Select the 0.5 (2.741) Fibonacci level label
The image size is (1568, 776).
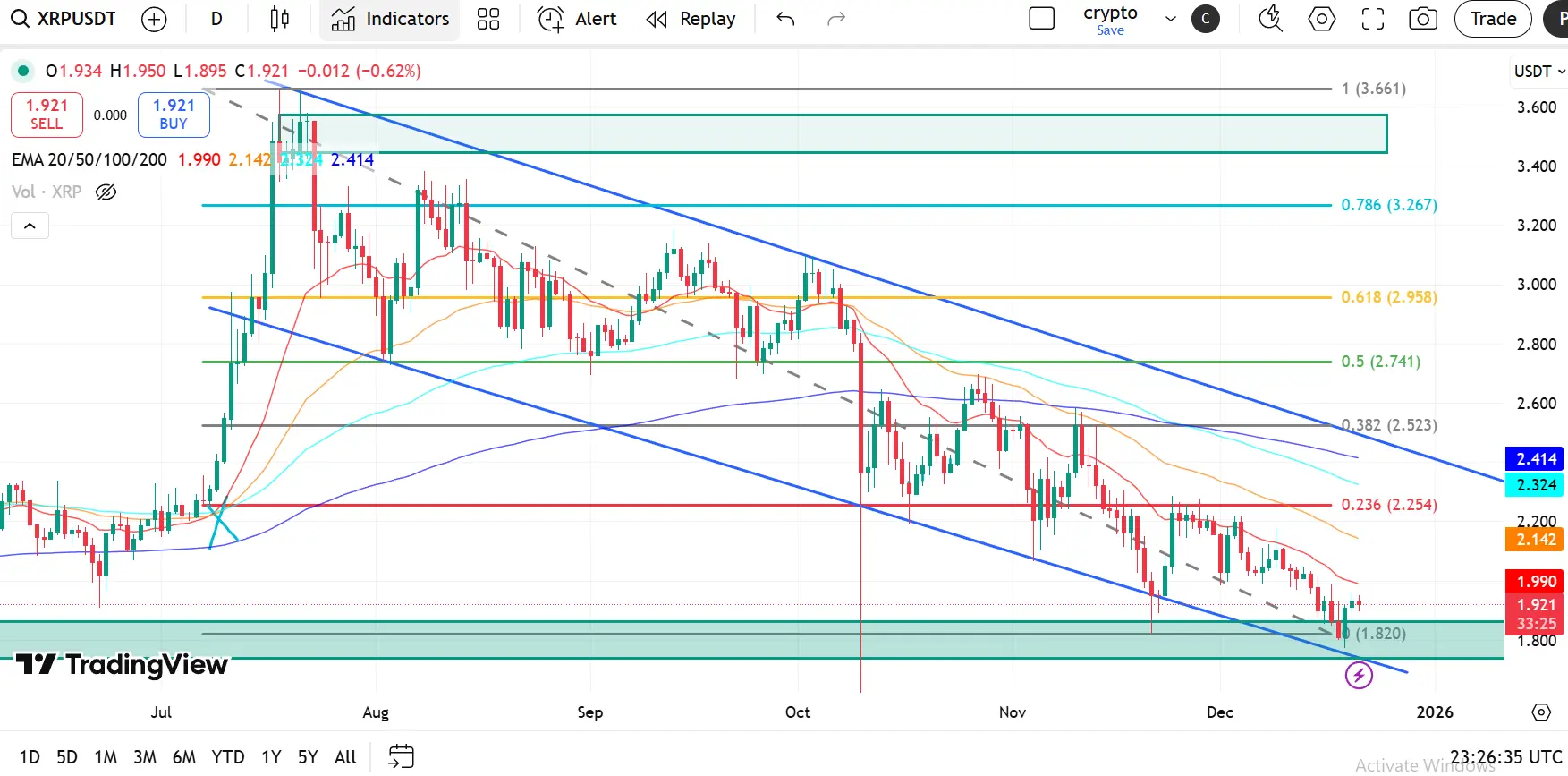pos(1380,362)
